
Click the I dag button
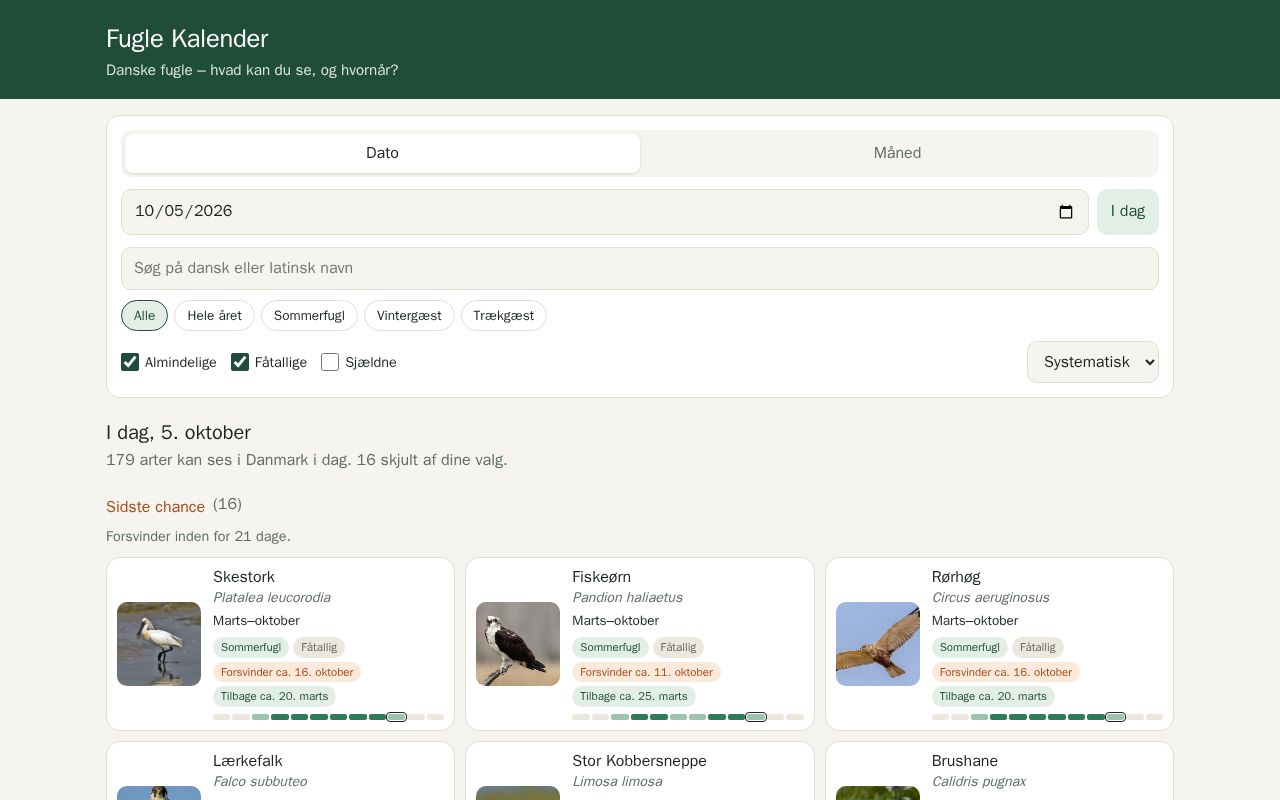pyautogui.click(x=1128, y=212)
